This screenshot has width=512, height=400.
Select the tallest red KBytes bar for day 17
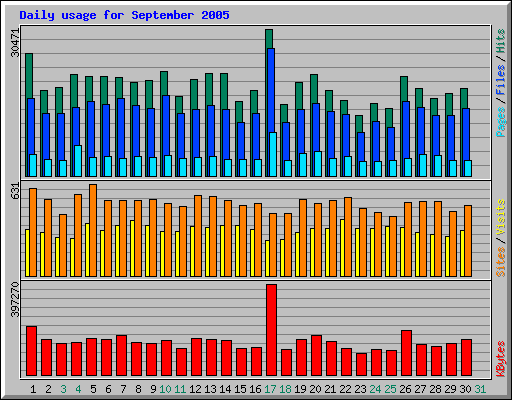[x=271, y=330]
